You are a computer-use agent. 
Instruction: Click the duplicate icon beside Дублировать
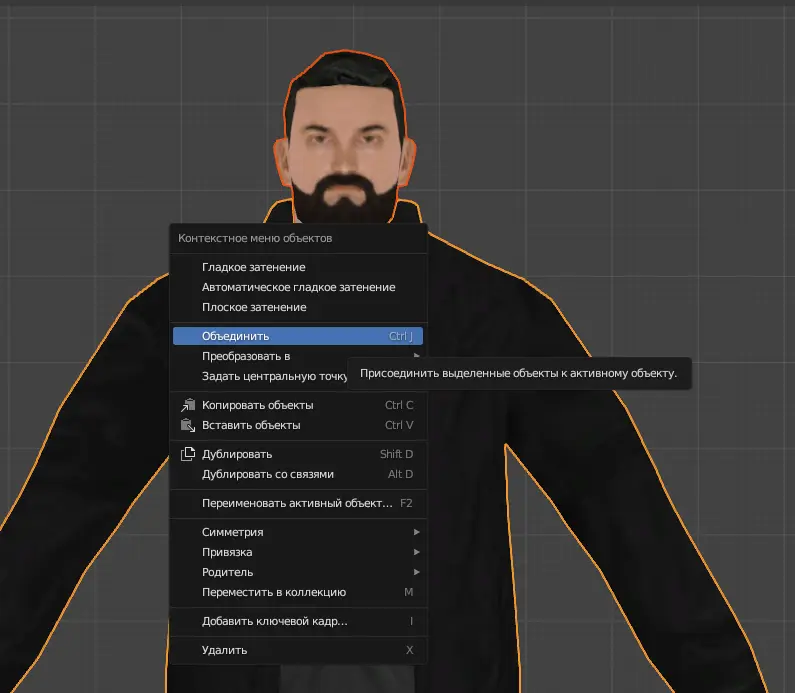point(187,454)
